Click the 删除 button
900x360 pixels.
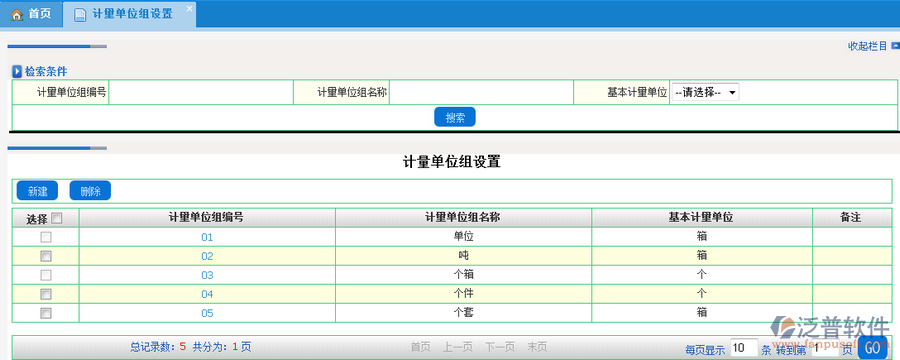(90, 191)
